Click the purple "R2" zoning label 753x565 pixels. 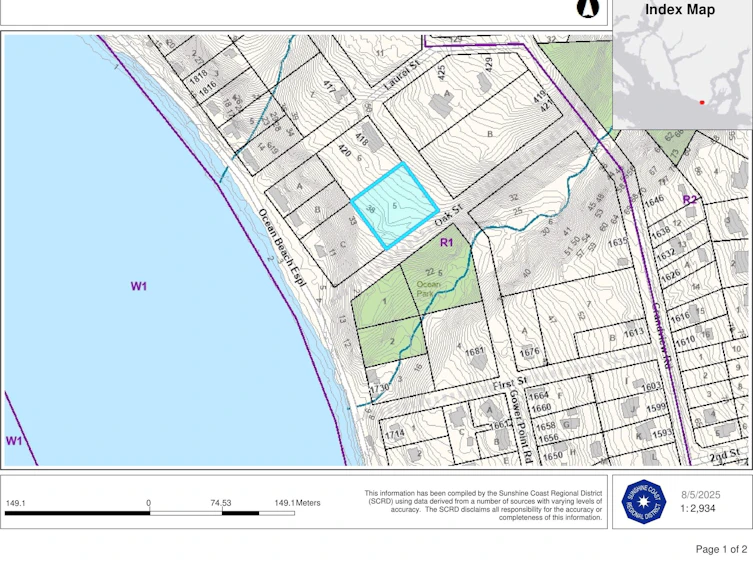coord(690,200)
